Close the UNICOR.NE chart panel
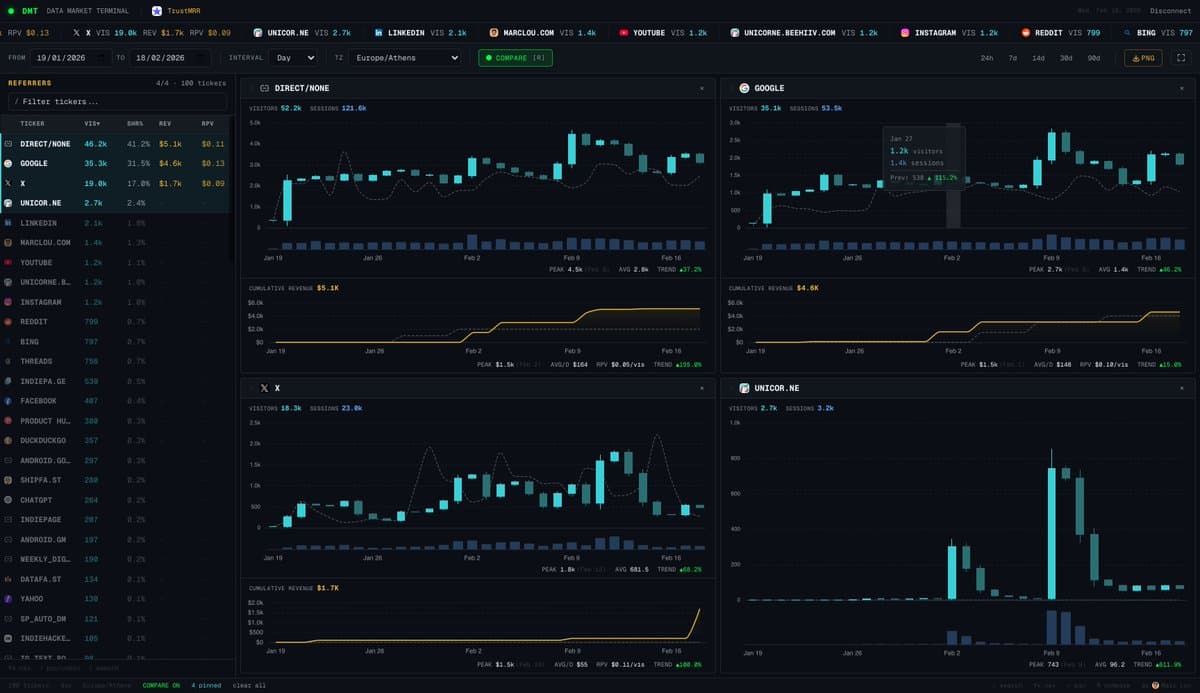Screen dimensions: 1200x693 tap(1182, 388)
